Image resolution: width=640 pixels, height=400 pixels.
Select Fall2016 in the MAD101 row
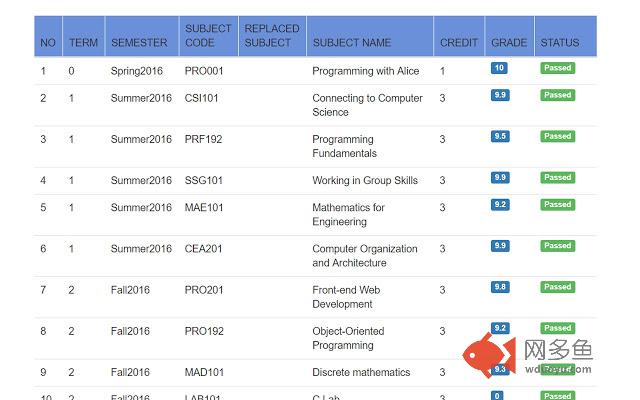coord(130,372)
